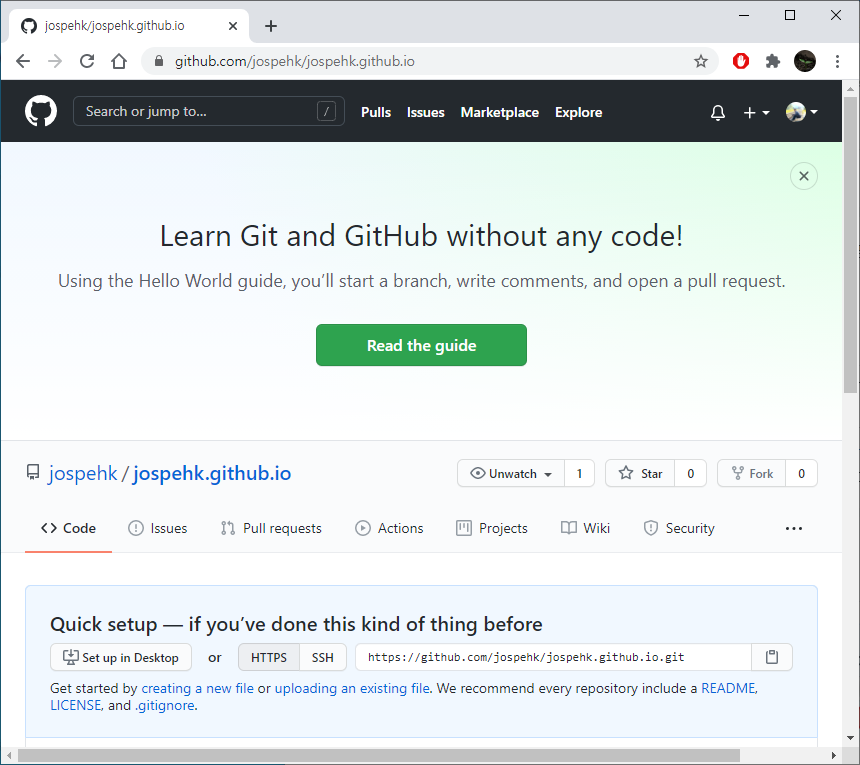Click the address bar URL
860x765 pixels.
(x=295, y=61)
